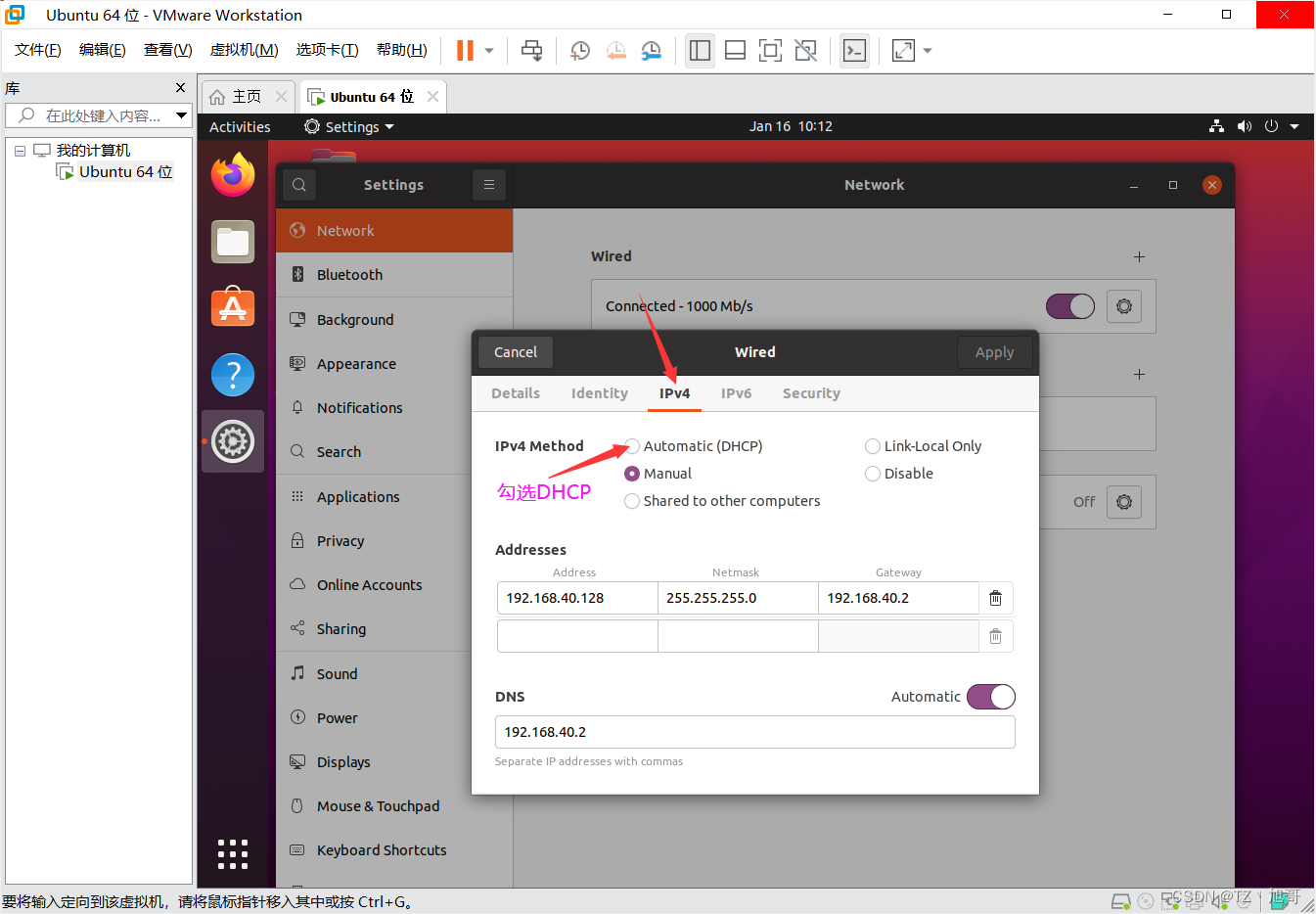This screenshot has height=914, width=1316.
Task: Open Help from the dock
Action: tap(233, 375)
